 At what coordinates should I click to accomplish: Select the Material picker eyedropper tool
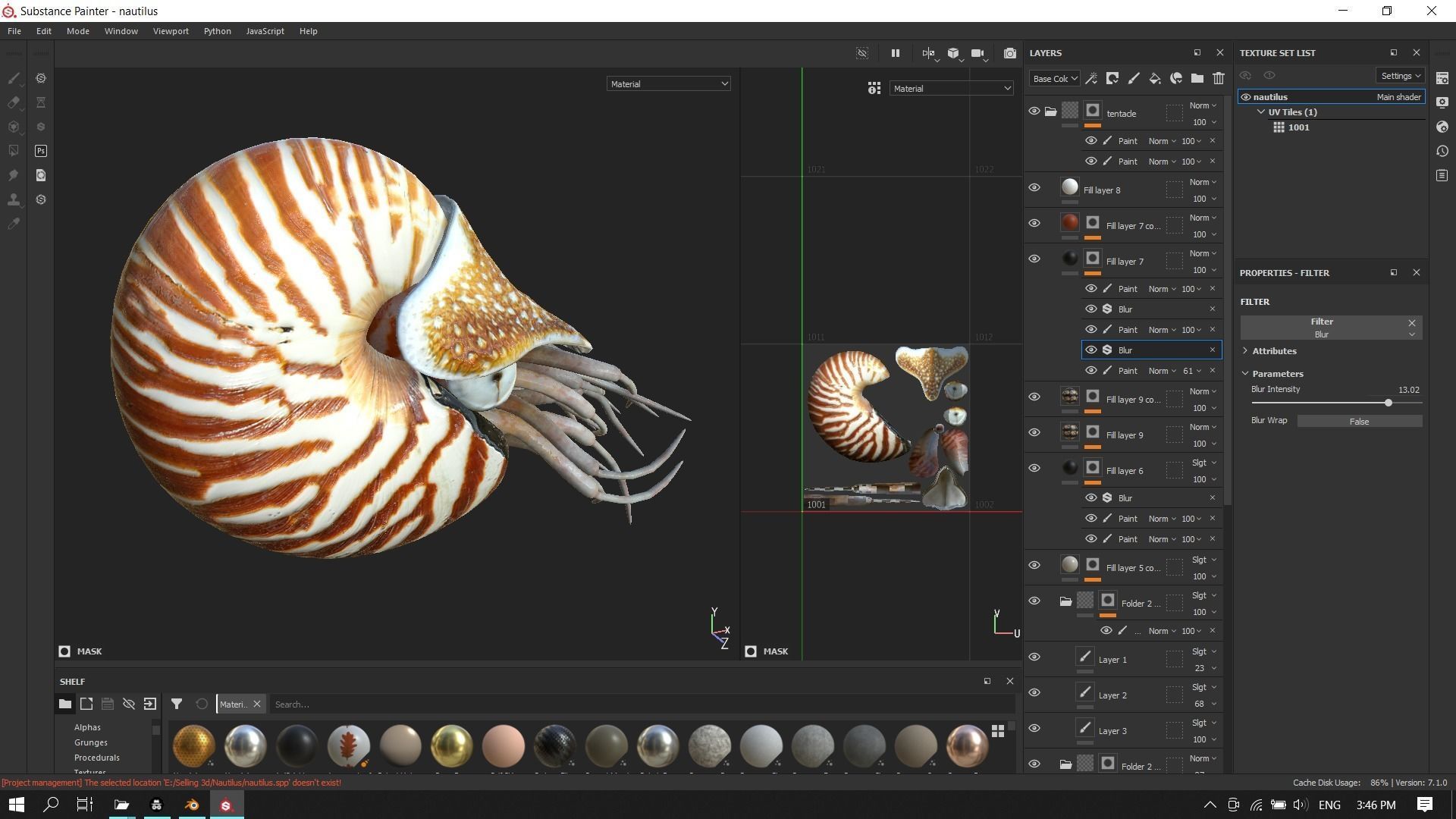click(x=14, y=224)
